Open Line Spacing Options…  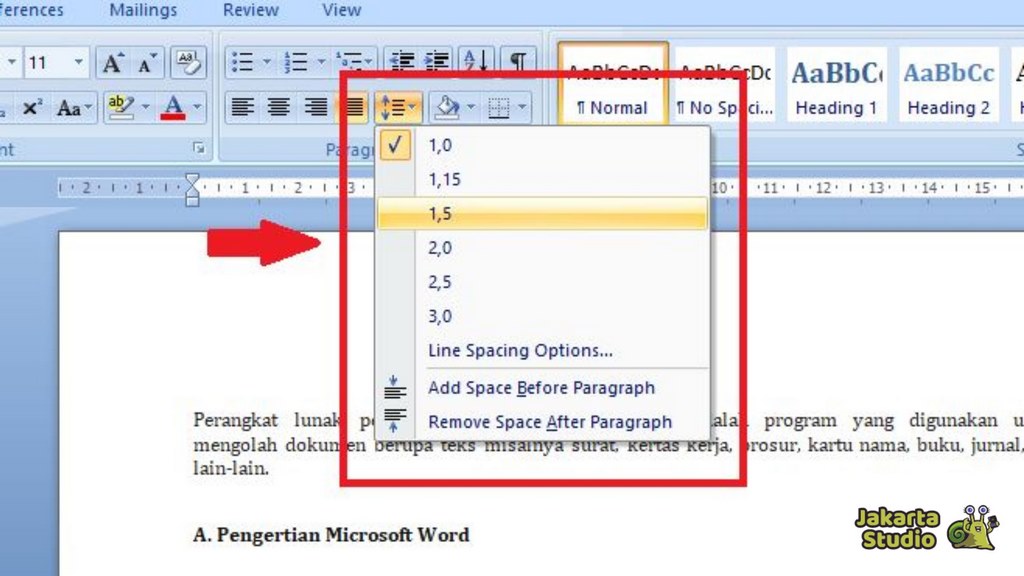(x=520, y=350)
